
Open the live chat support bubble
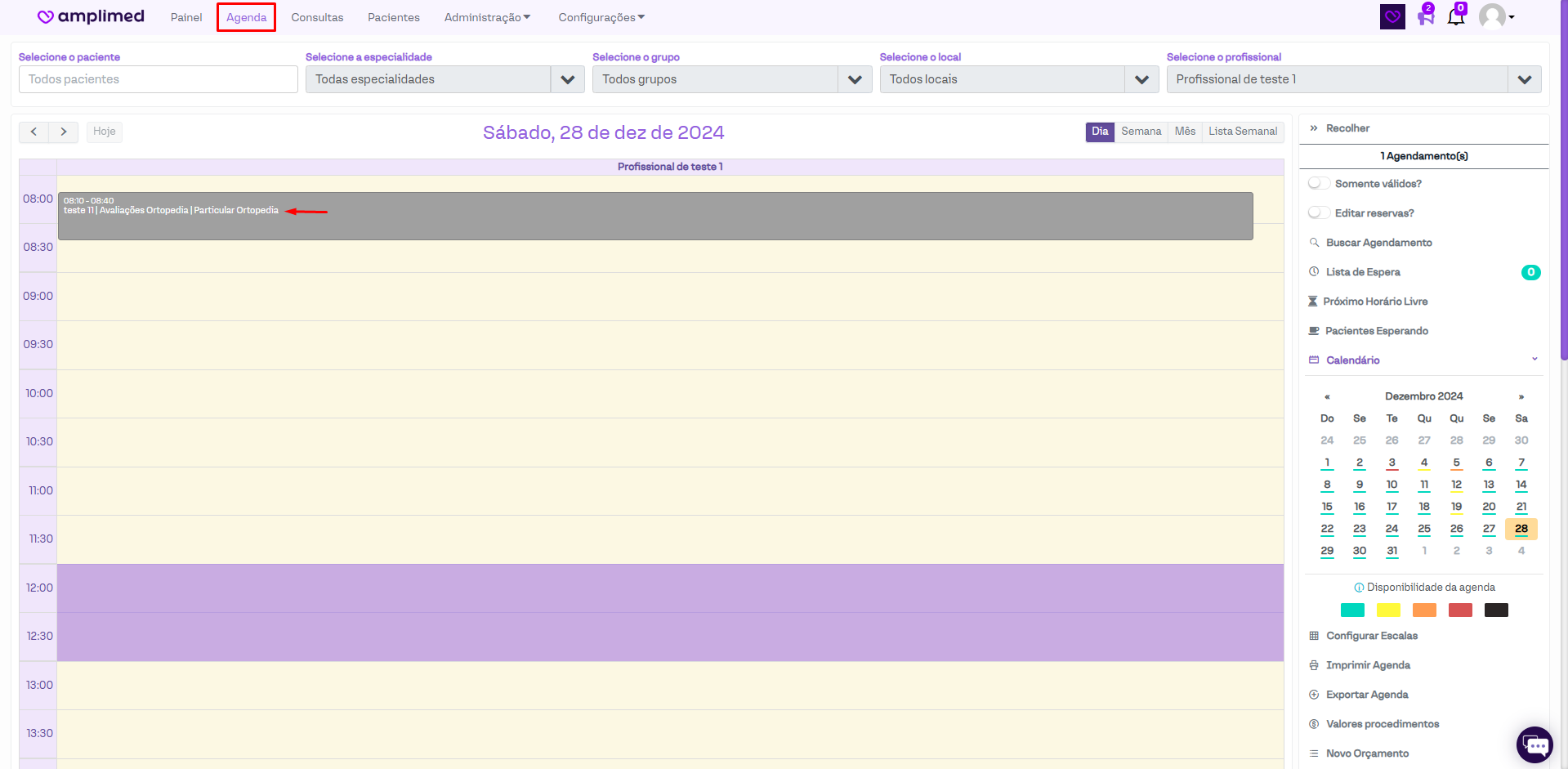pyautogui.click(x=1534, y=744)
